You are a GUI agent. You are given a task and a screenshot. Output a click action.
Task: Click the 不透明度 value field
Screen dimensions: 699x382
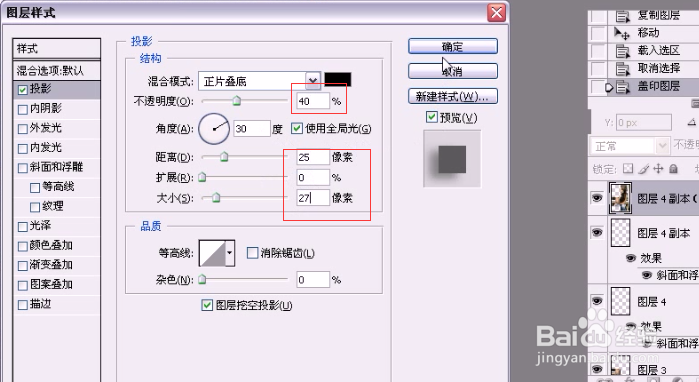click(x=313, y=101)
